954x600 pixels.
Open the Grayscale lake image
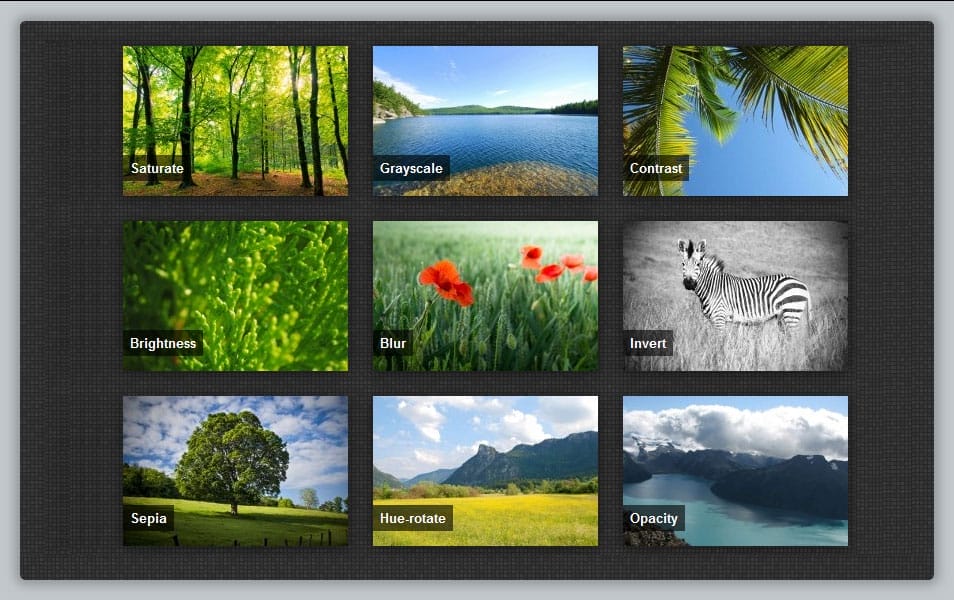pos(485,110)
